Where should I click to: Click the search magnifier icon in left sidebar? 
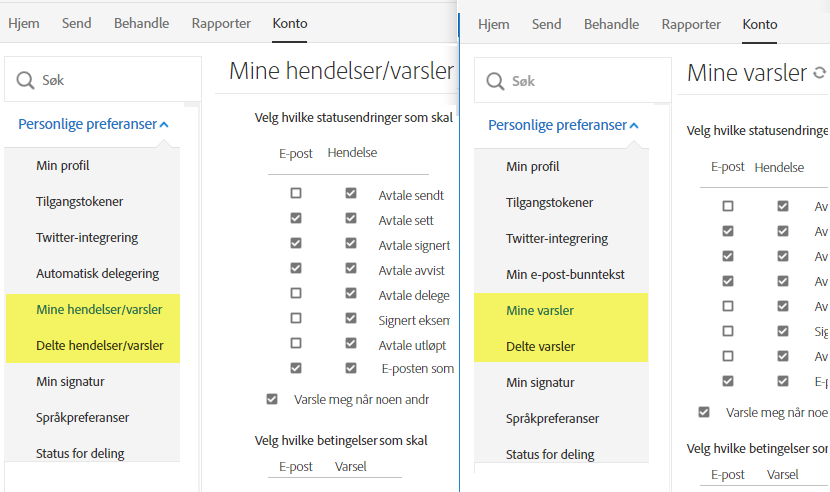click(25, 80)
